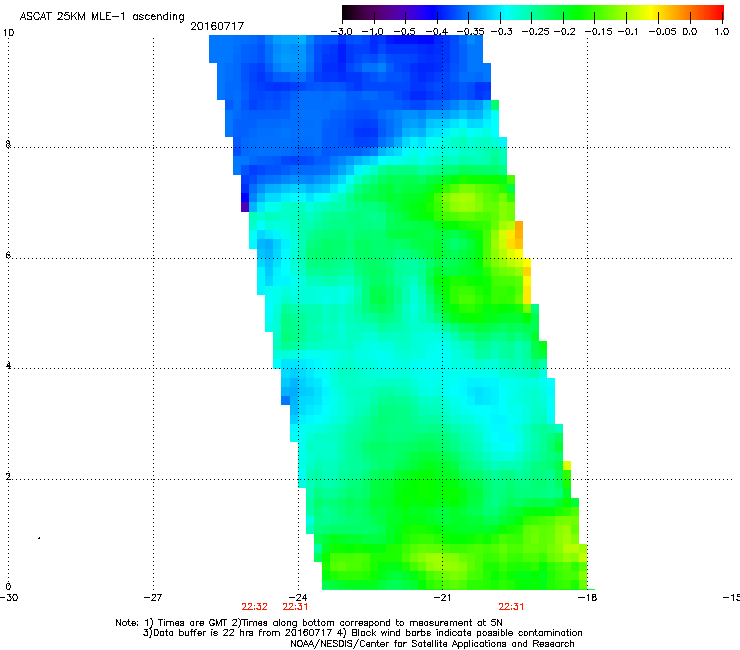Click the purple data cell on the swath's left edge
740x650 pixels.
[245, 207]
